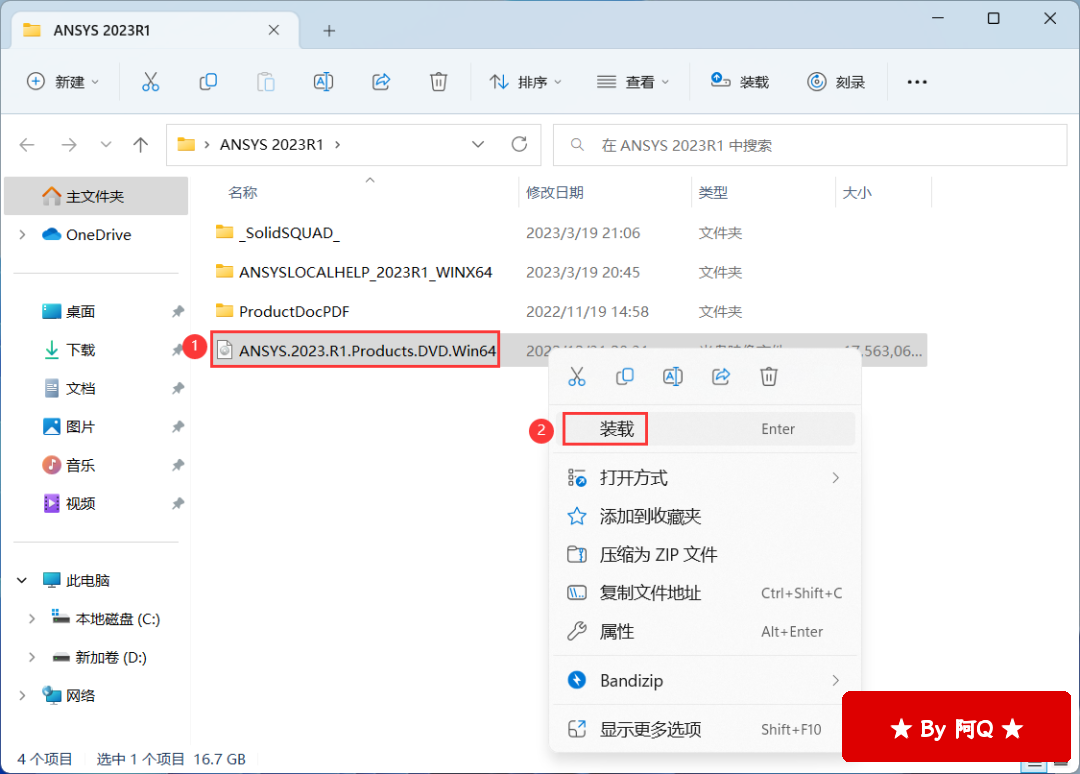Expand the OneDrive tree node

click(23, 235)
